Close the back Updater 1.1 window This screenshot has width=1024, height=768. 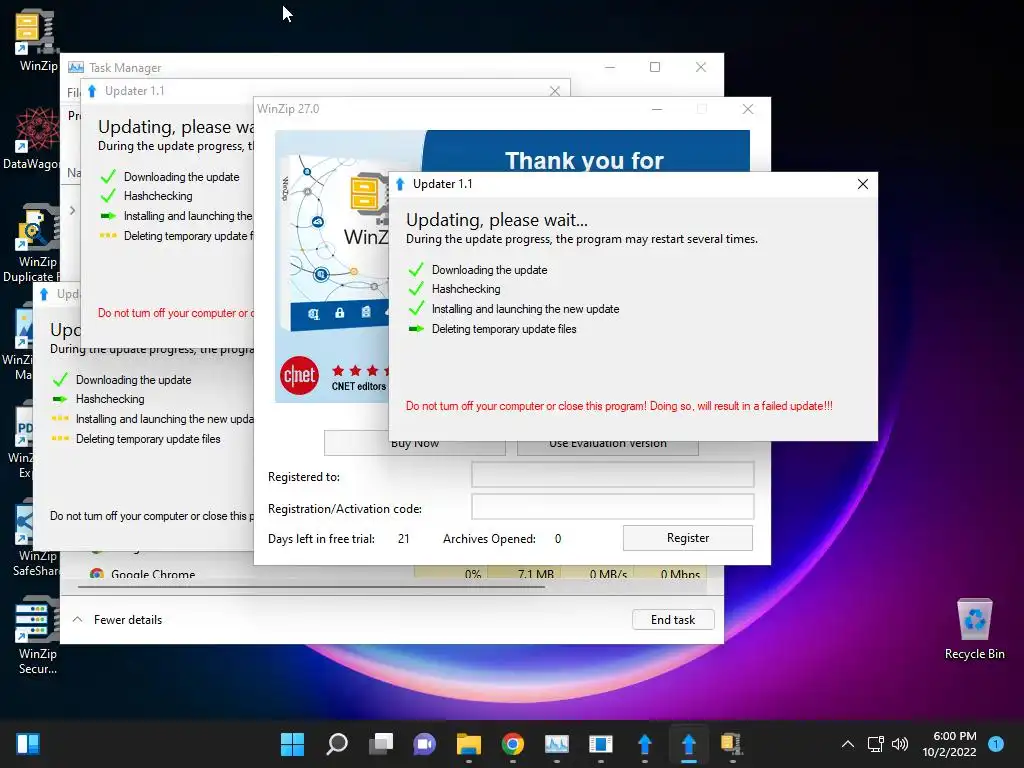pyautogui.click(x=554, y=91)
